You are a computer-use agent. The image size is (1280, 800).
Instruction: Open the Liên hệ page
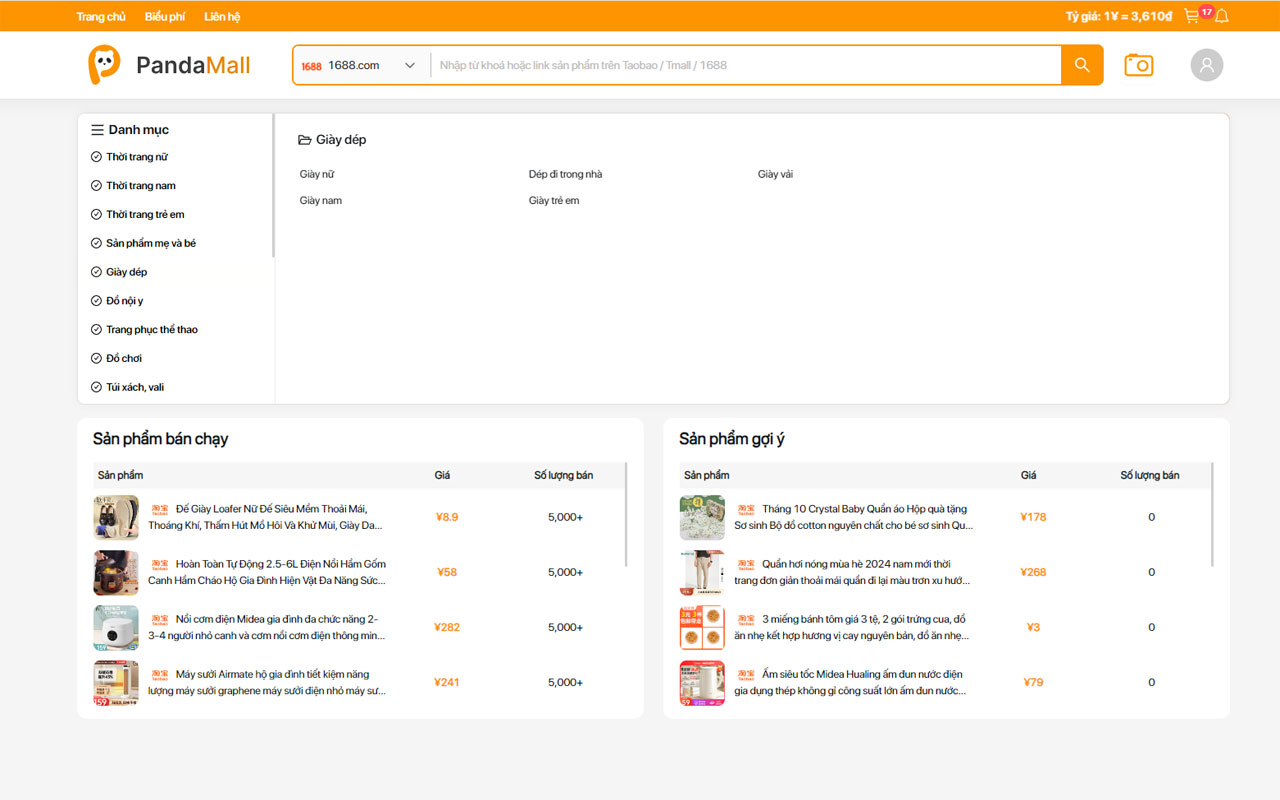tap(222, 17)
